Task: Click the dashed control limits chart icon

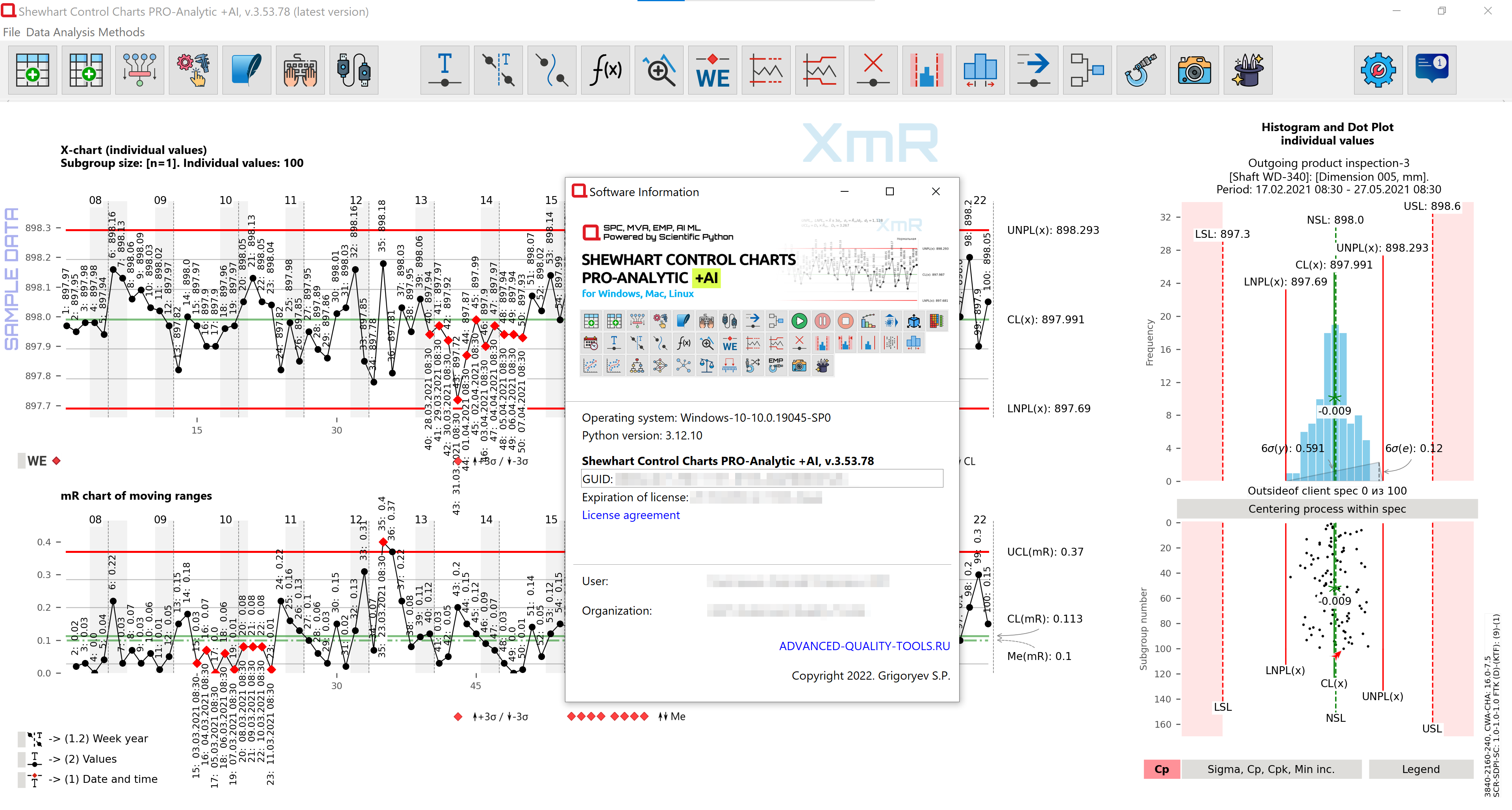Action: tap(766, 70)
